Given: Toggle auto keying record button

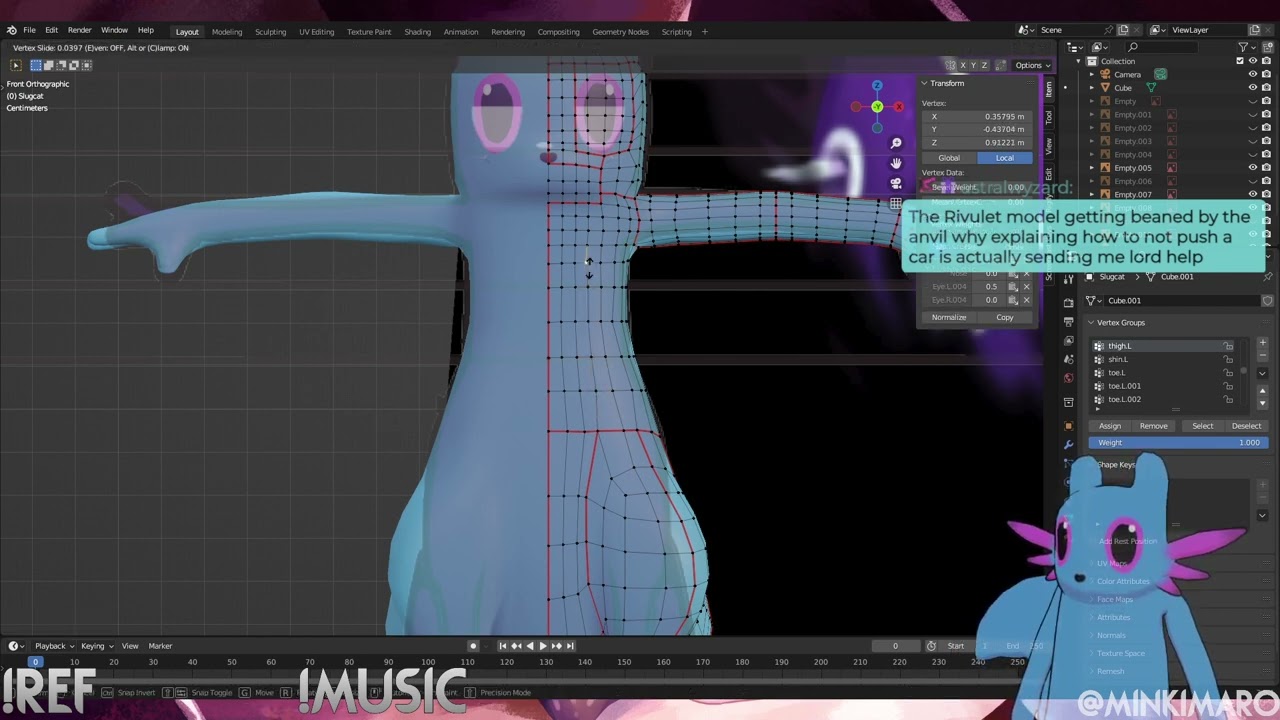Looking at the screenshot, I should [473, 646].
